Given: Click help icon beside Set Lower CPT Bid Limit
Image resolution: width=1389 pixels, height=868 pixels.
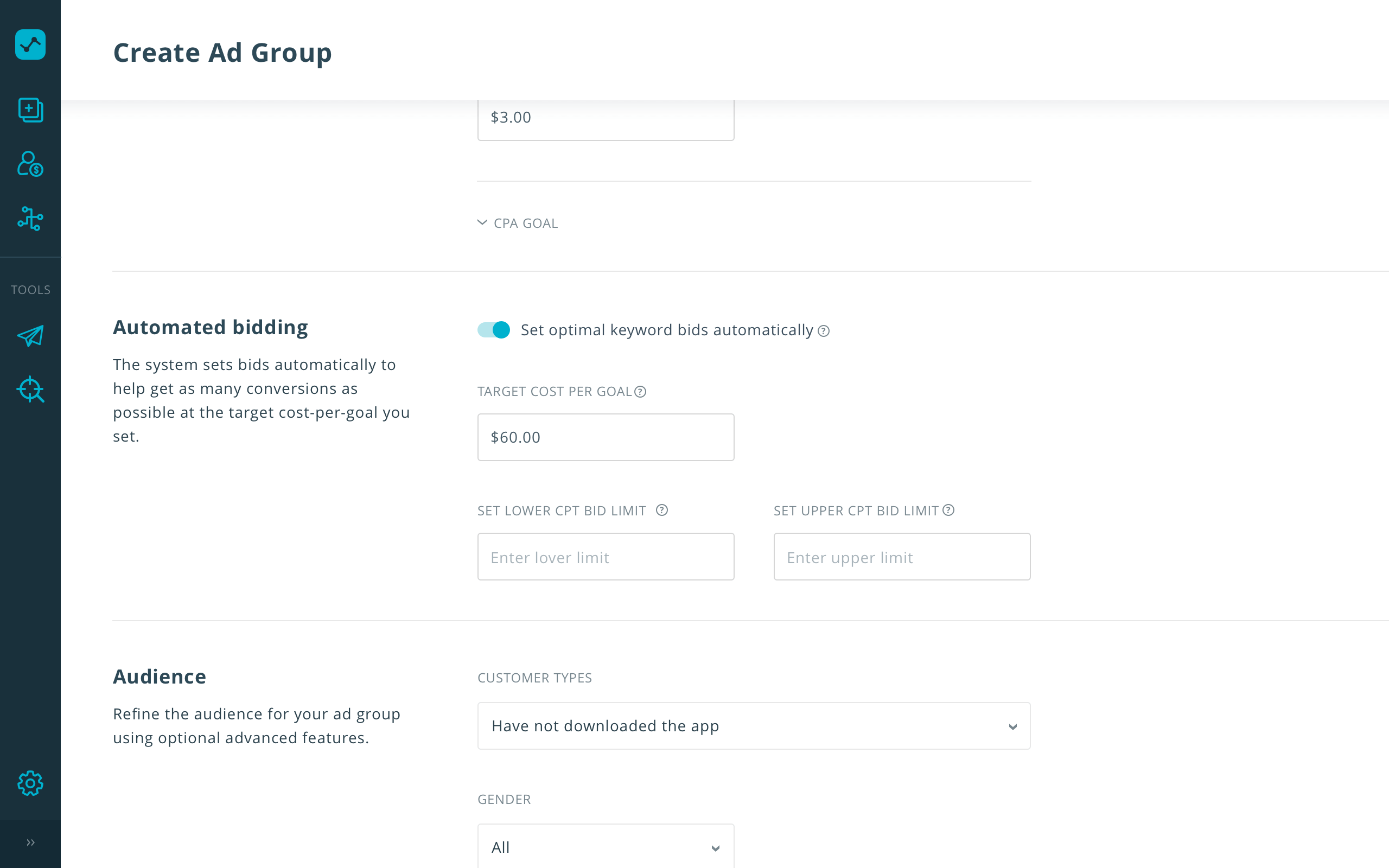Looking at the screenshot, I should (x=662, y=510).
